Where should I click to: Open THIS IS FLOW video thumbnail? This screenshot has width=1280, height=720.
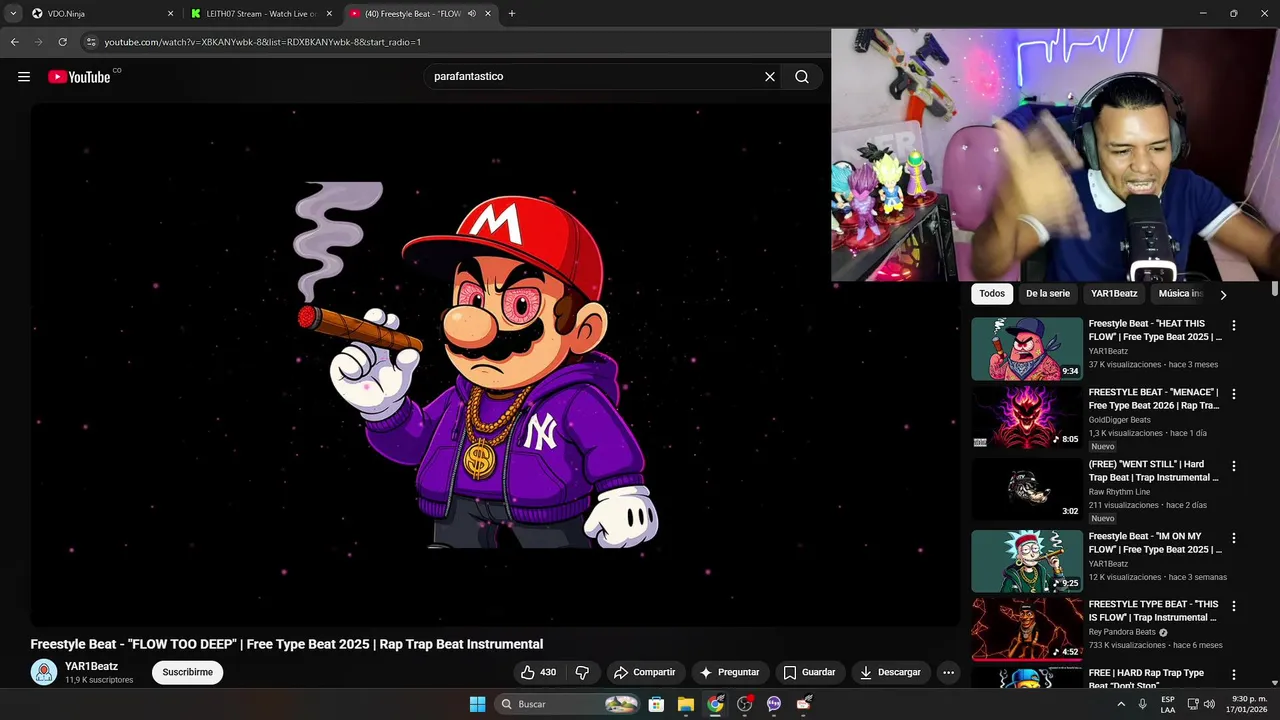(1027, 629)
